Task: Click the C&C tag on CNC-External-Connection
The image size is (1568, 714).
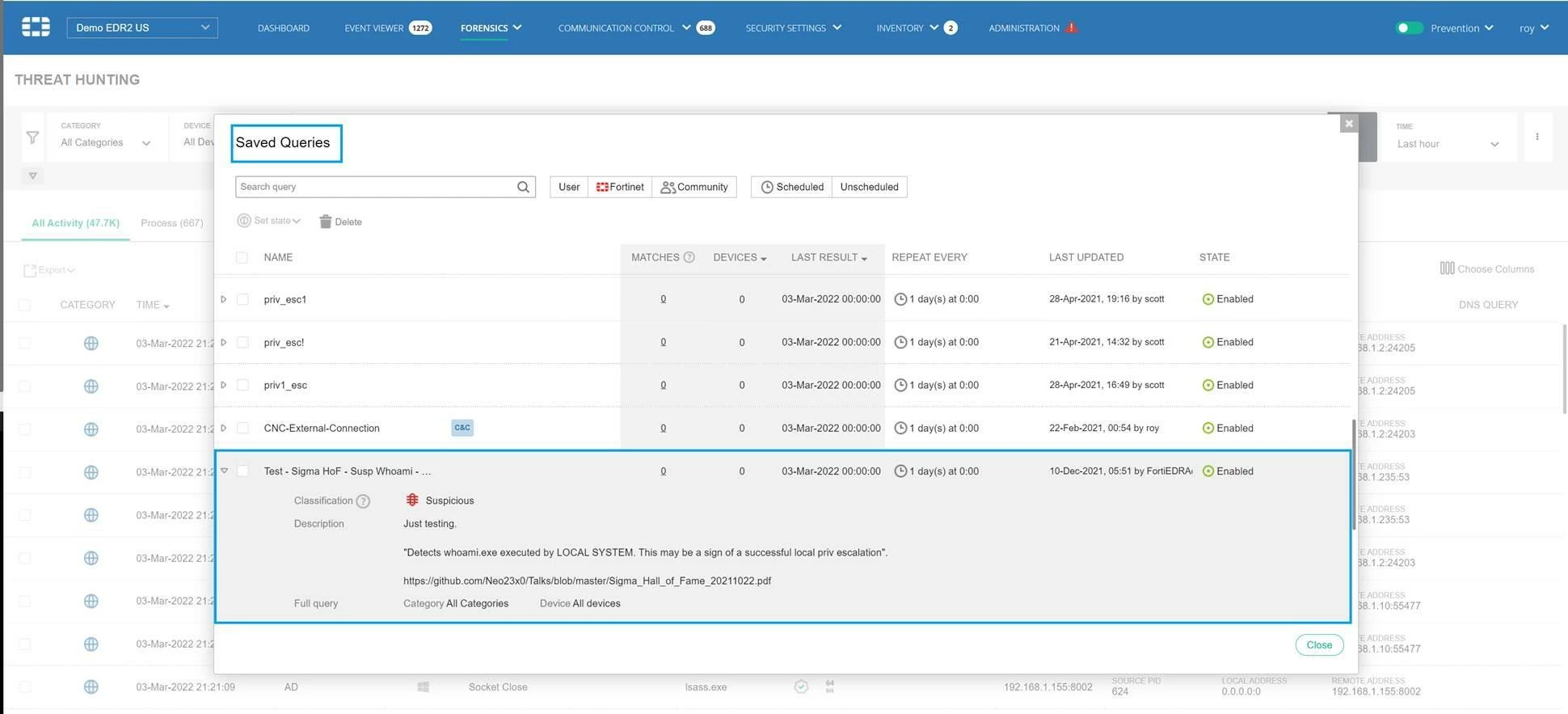Action: click(462, 428)
